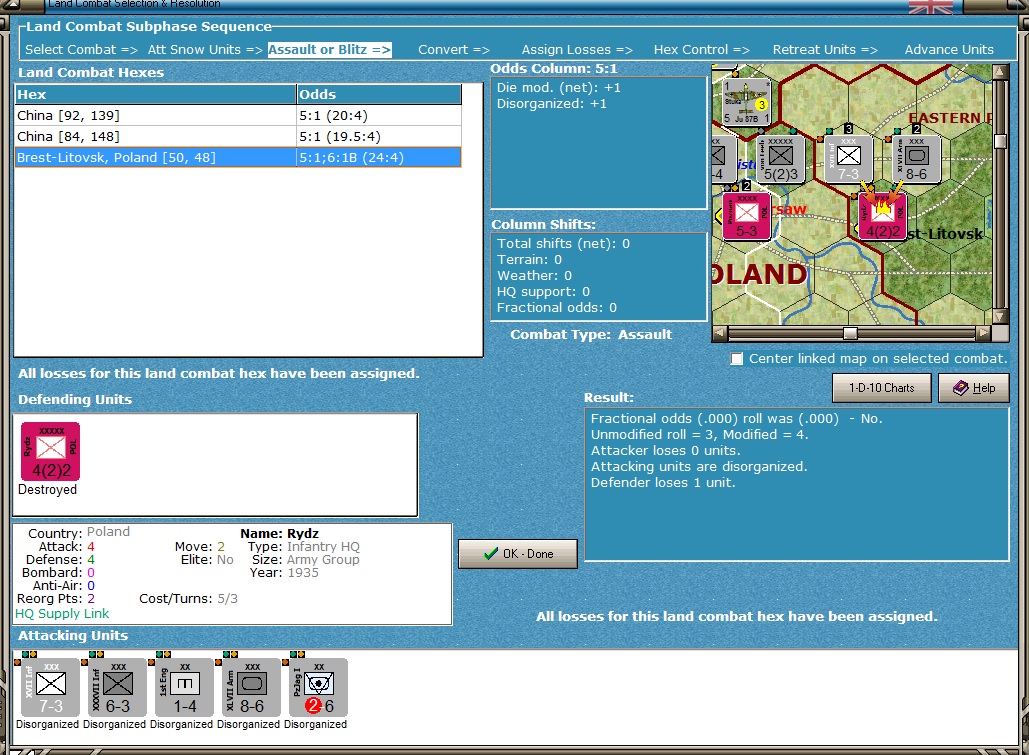Click the British flag icon in title bar

tap(931, 7)
